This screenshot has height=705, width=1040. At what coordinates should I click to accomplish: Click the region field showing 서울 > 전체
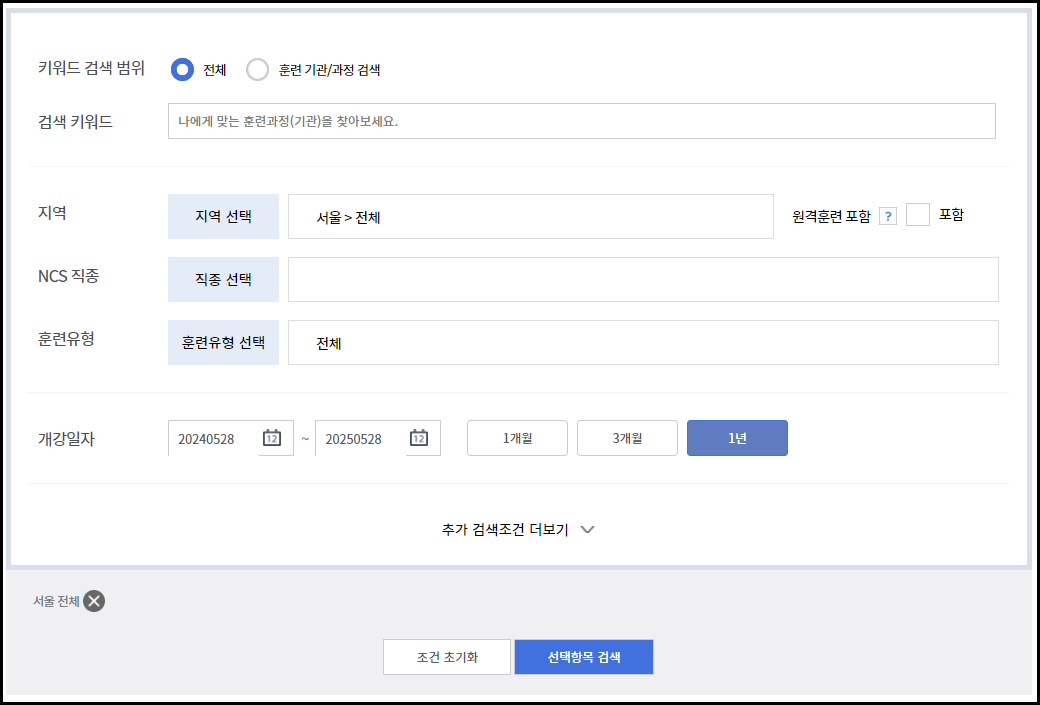click(x=530, y=217)
